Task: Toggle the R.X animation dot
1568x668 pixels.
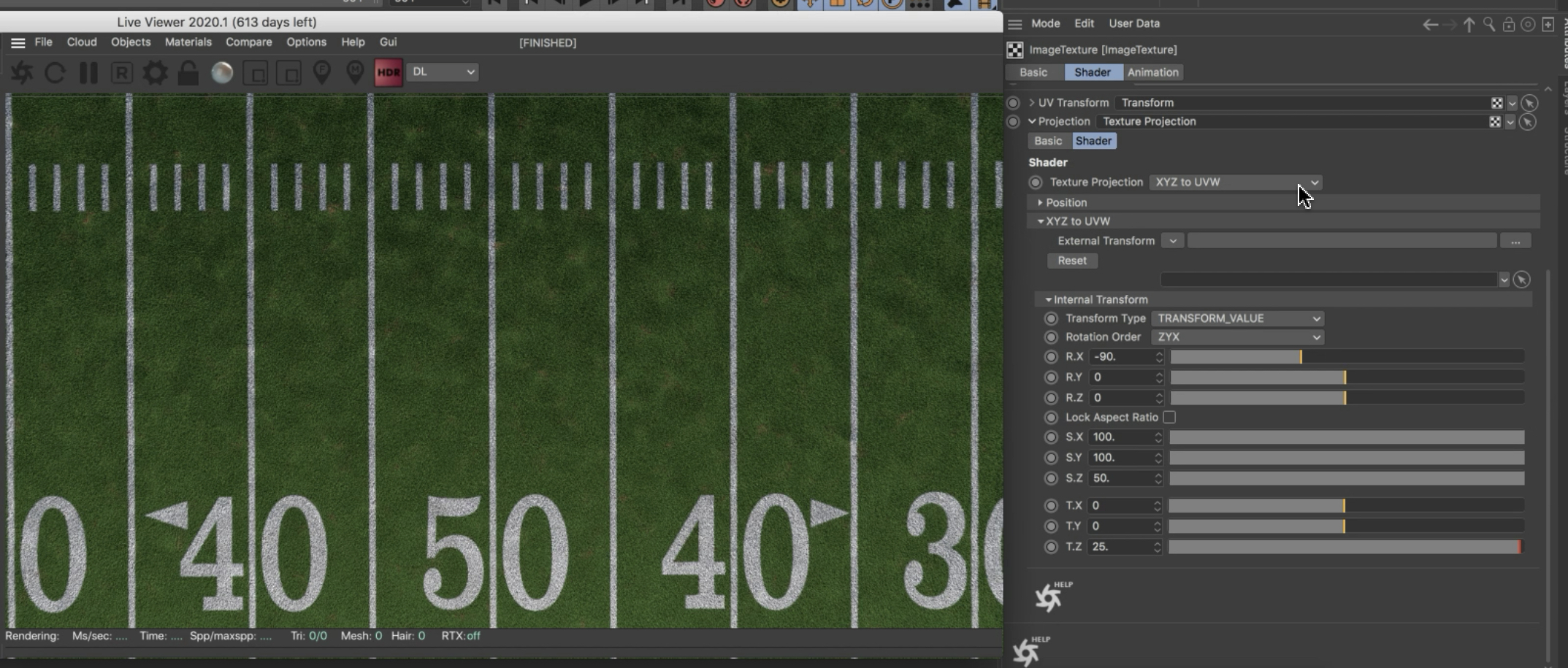Action: pos(1051,357)
